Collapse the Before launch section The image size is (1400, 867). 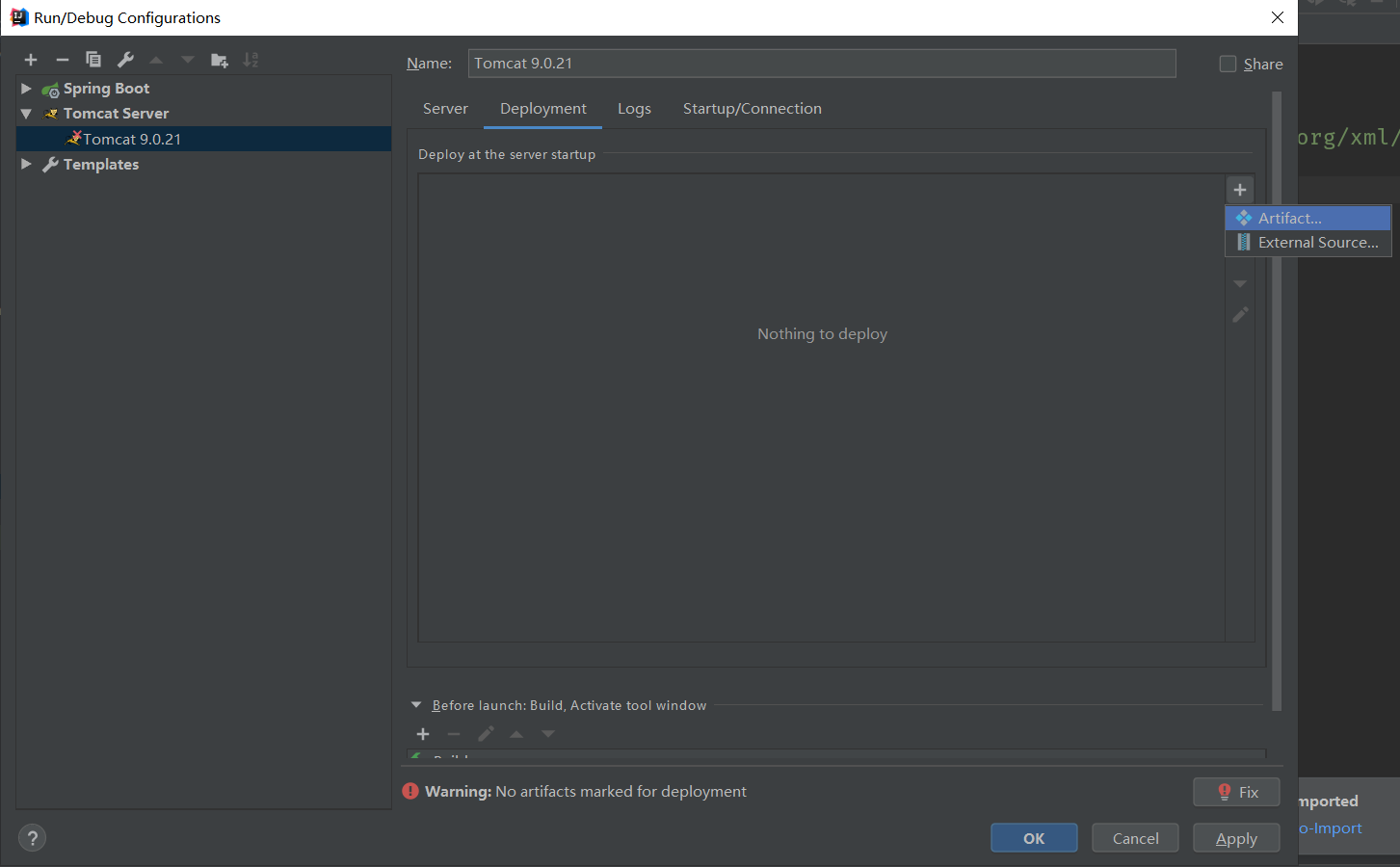coord(416,705)
